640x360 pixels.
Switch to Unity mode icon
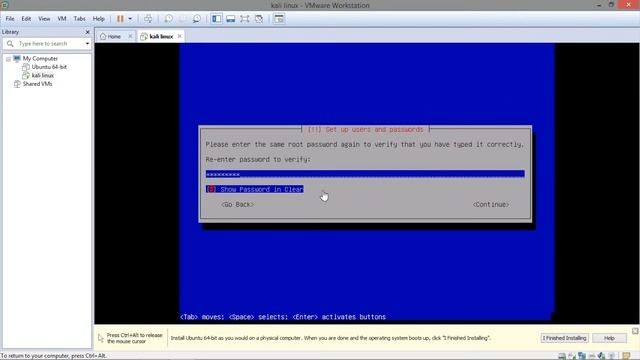259,19
